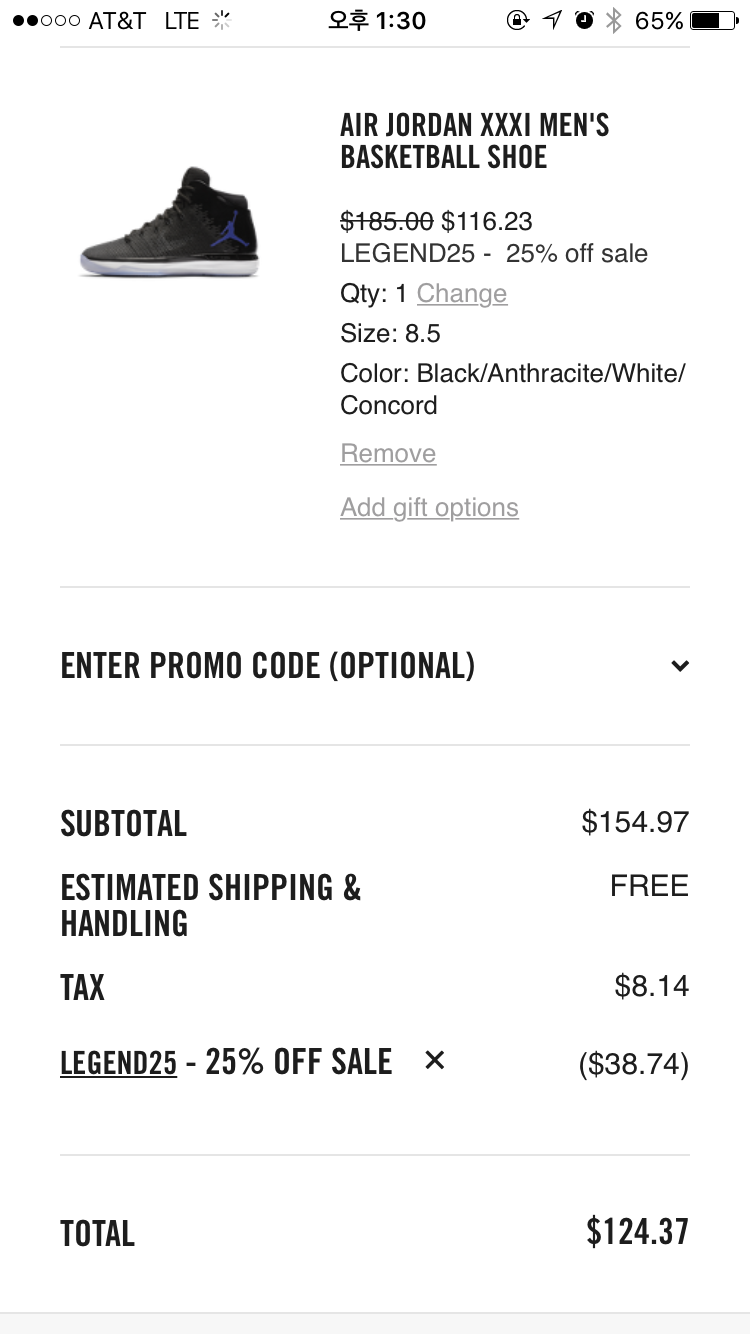The image size is (750, 1334).
Task: Tap the Air Jordan XXXI product title
Action: pos(474,141)
